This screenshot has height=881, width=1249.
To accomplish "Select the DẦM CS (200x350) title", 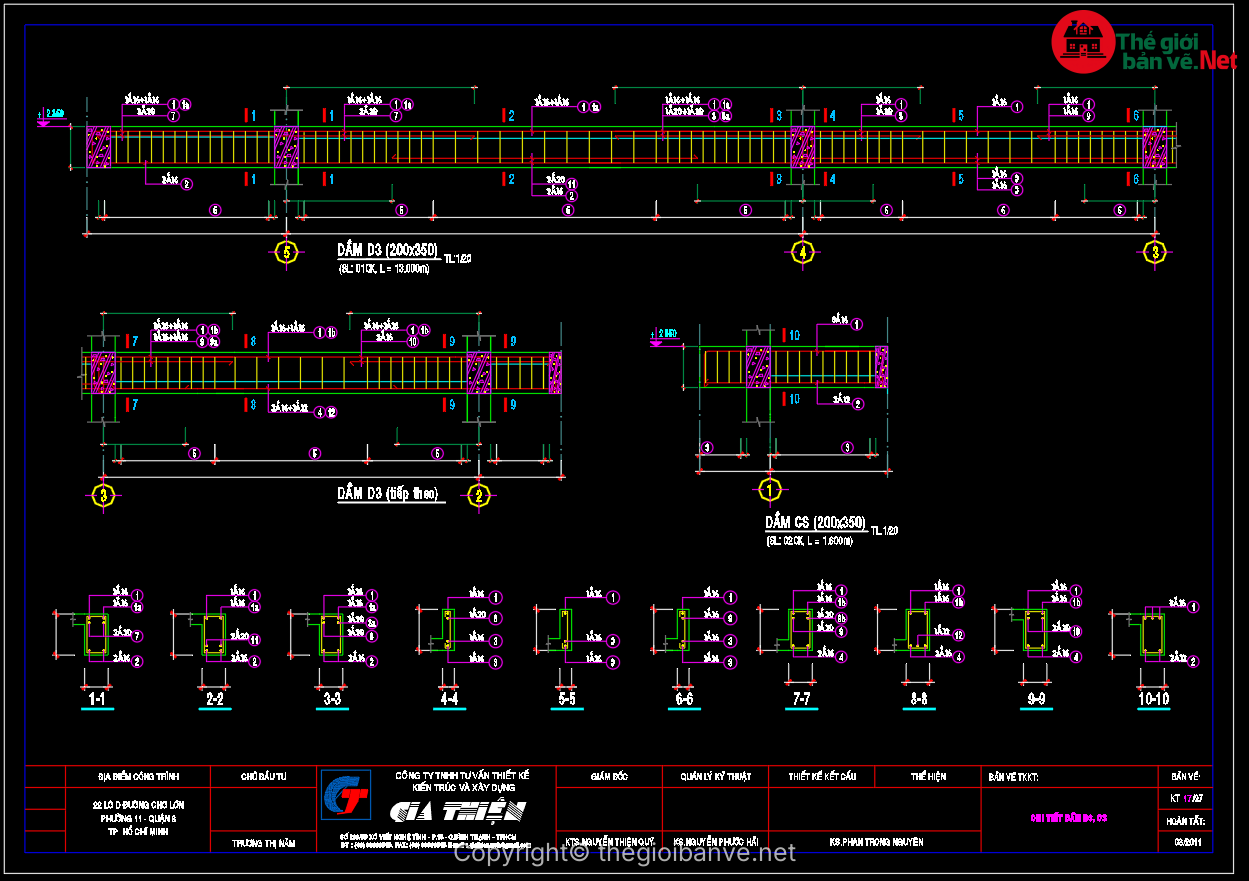I will click(x=815, y=523).
